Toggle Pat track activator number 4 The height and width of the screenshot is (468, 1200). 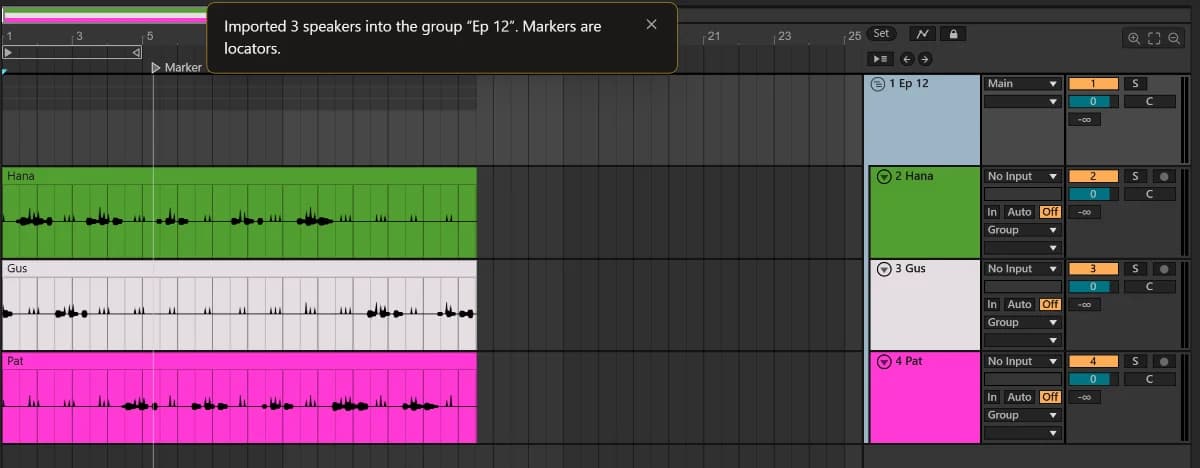1094,361
